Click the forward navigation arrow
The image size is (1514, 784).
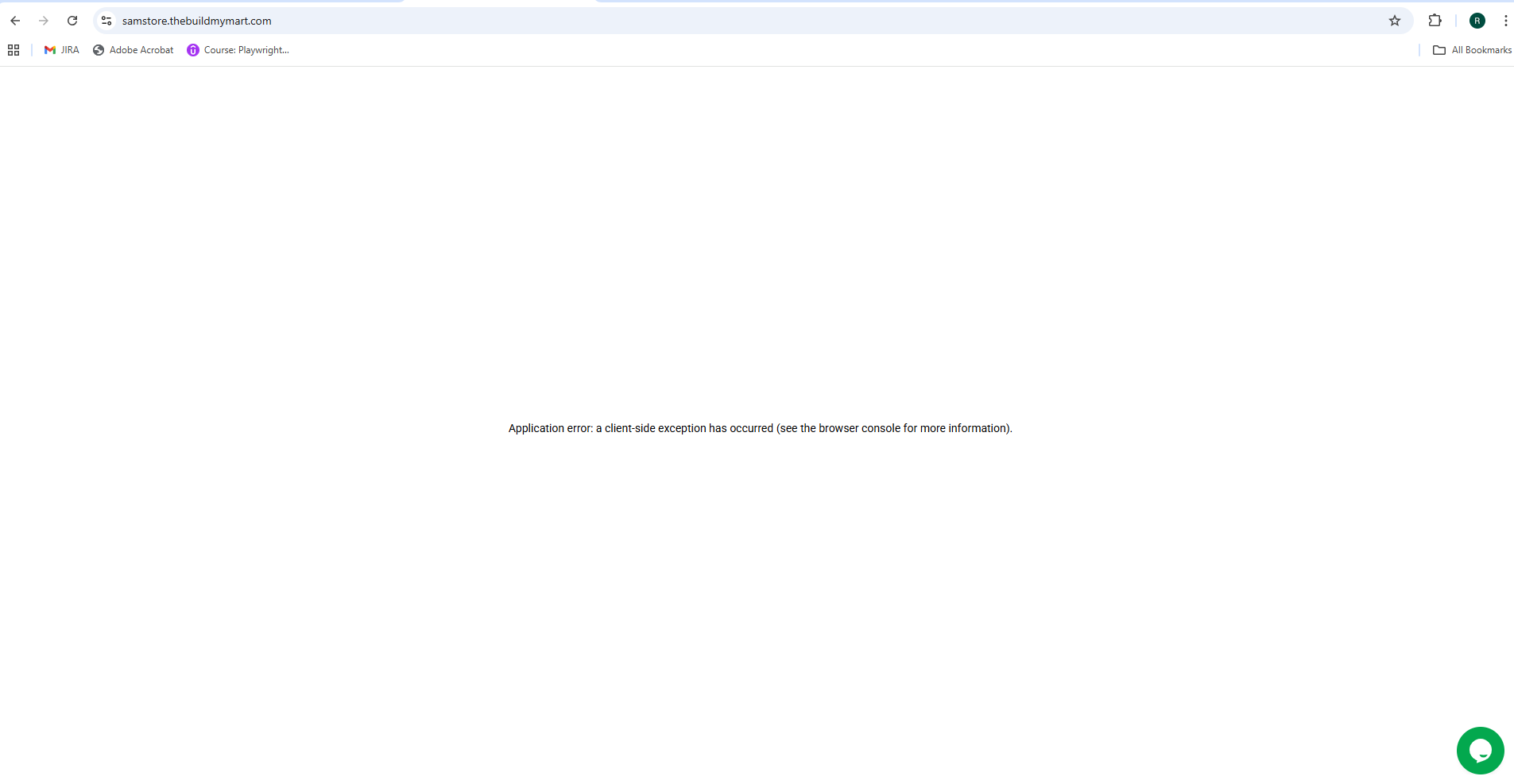(x=44, y=21)
